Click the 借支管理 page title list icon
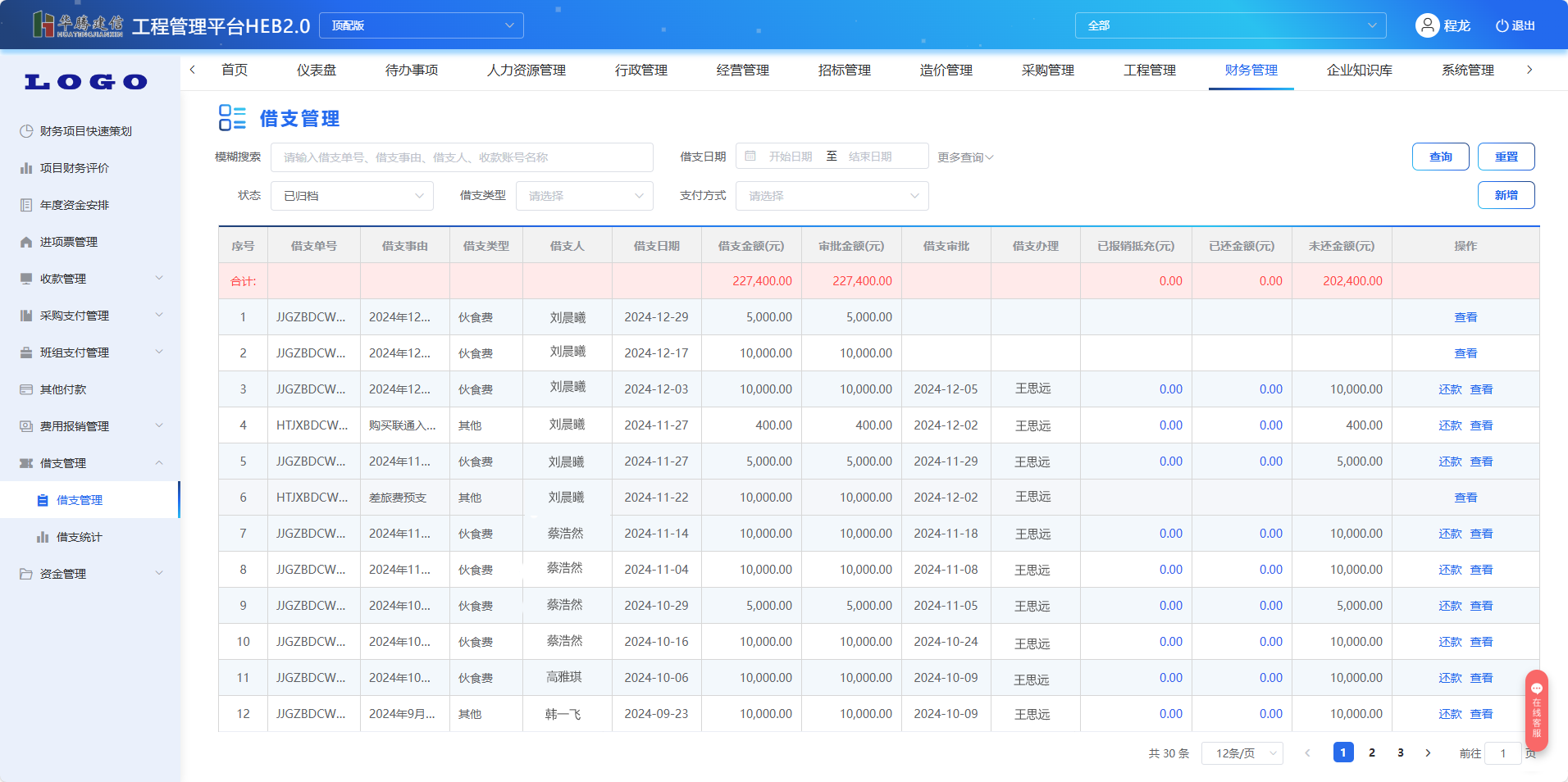The width and height of the screenshot is (1568, 782). (232, 118)
